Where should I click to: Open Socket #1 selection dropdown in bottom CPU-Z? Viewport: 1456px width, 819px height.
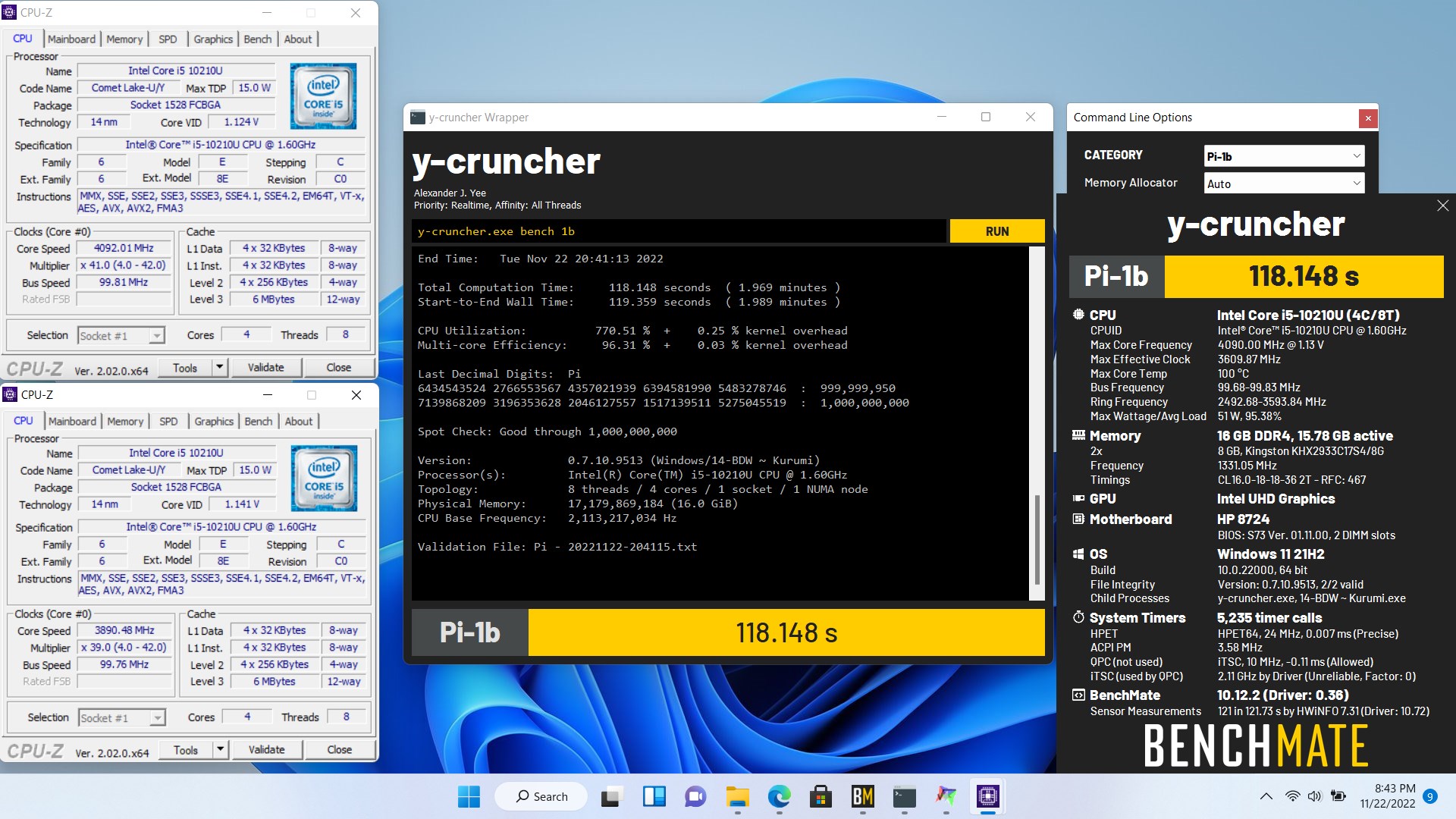122,717
